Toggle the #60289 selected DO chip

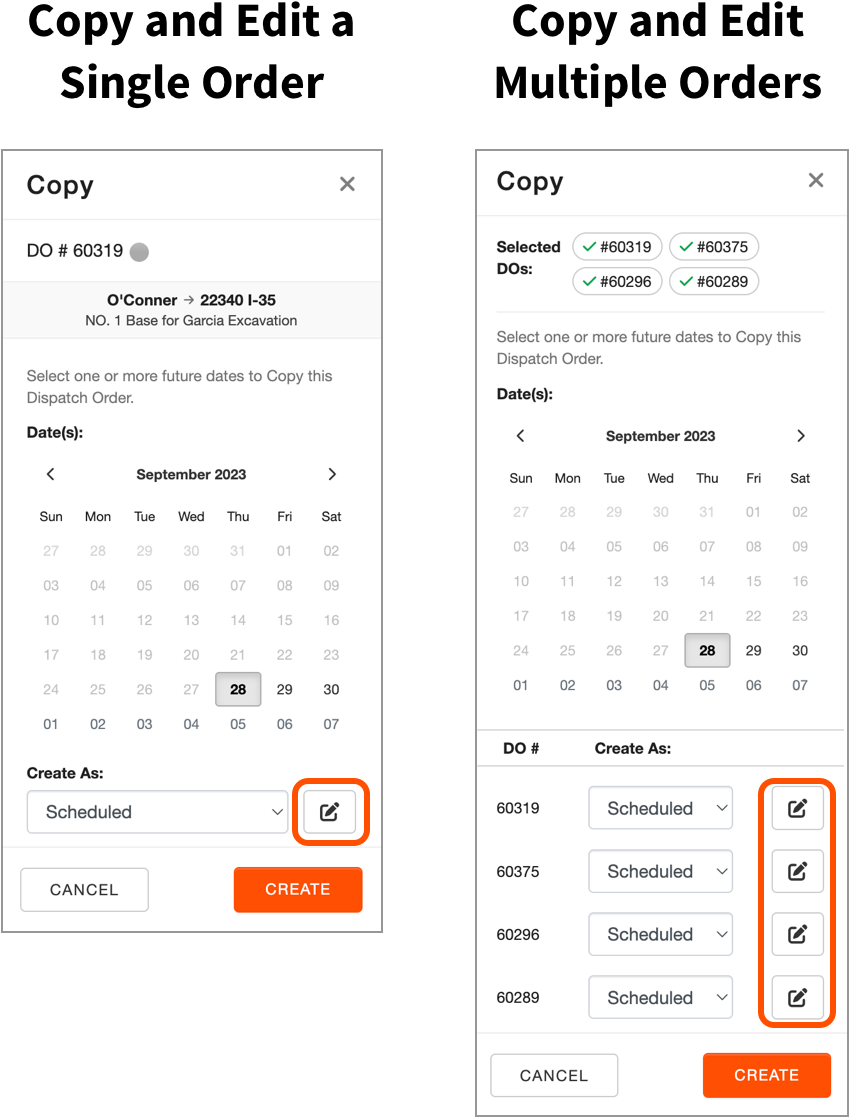click(714, 282)
